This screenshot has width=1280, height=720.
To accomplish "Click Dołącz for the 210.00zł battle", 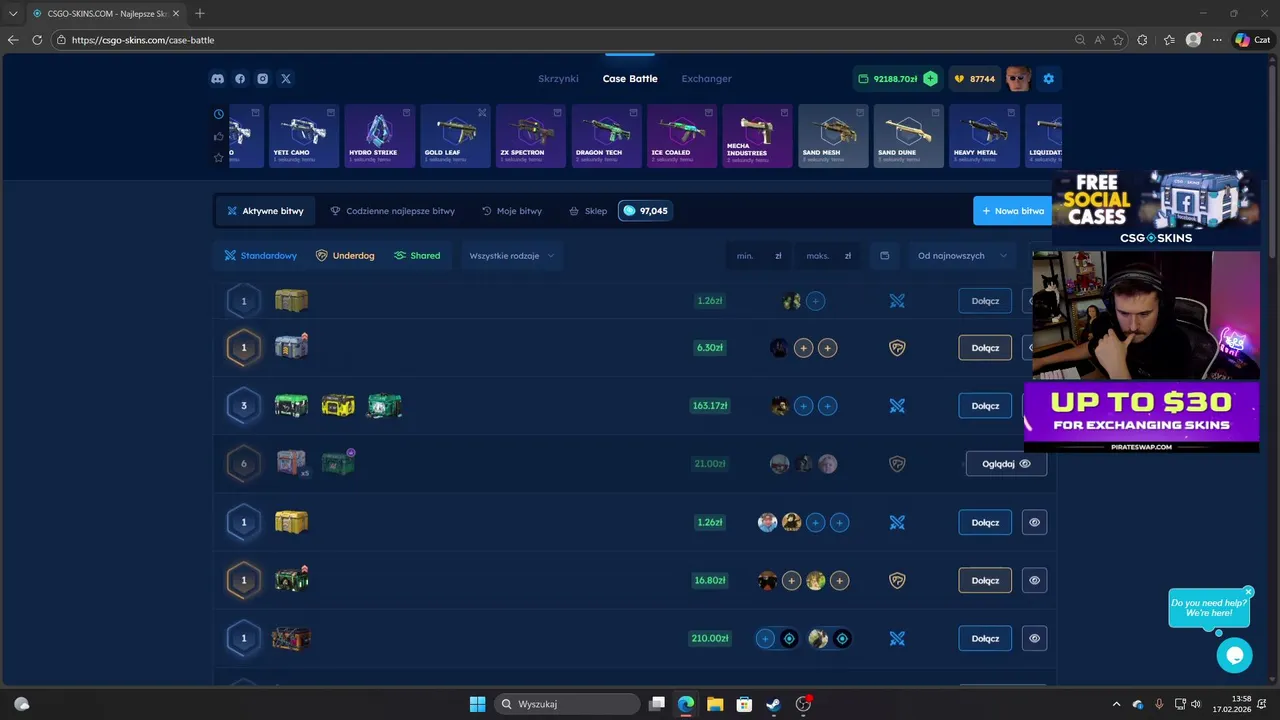I will point(985,638).
